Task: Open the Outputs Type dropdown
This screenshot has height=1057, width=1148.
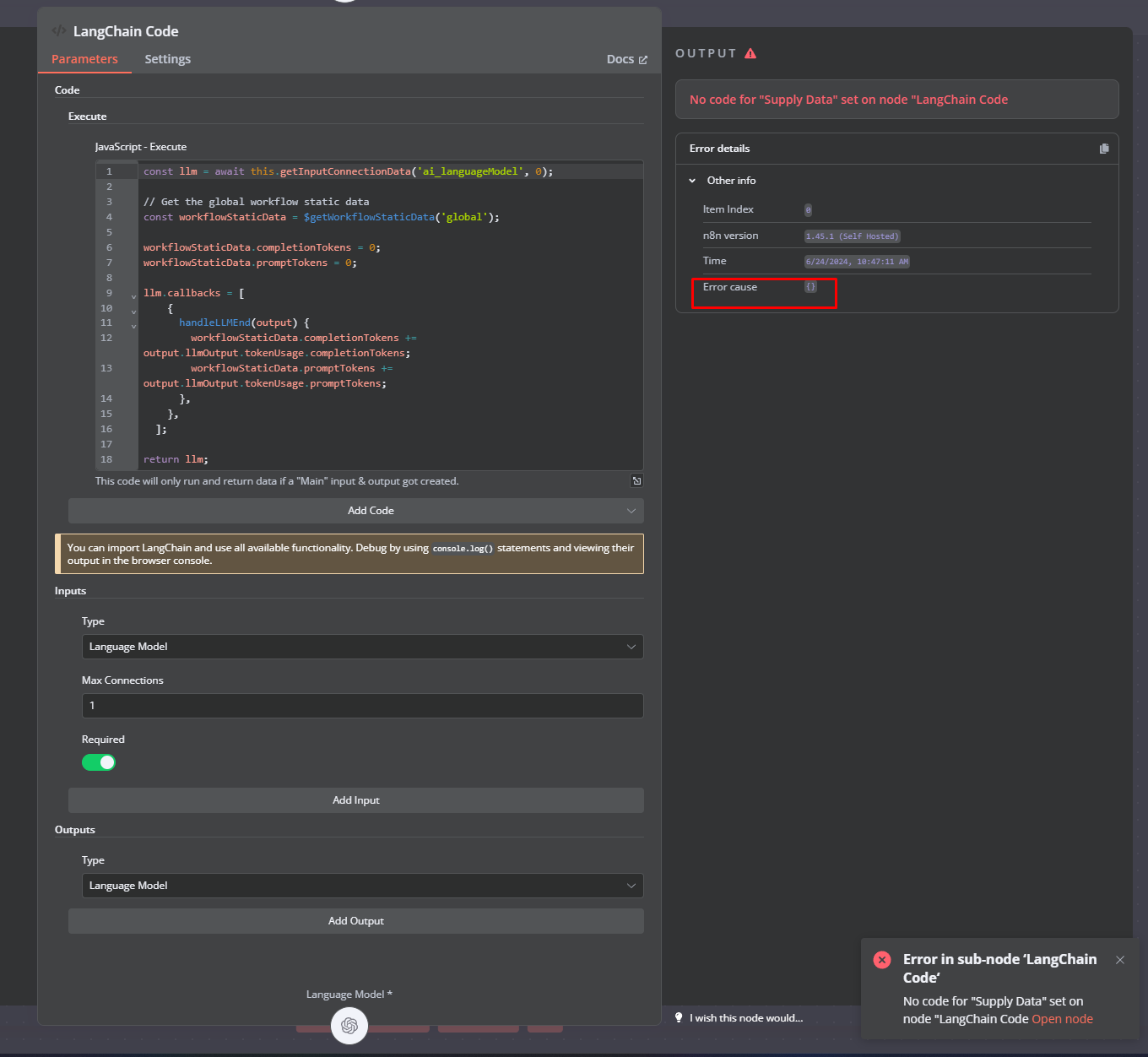Action: [362, 886]
